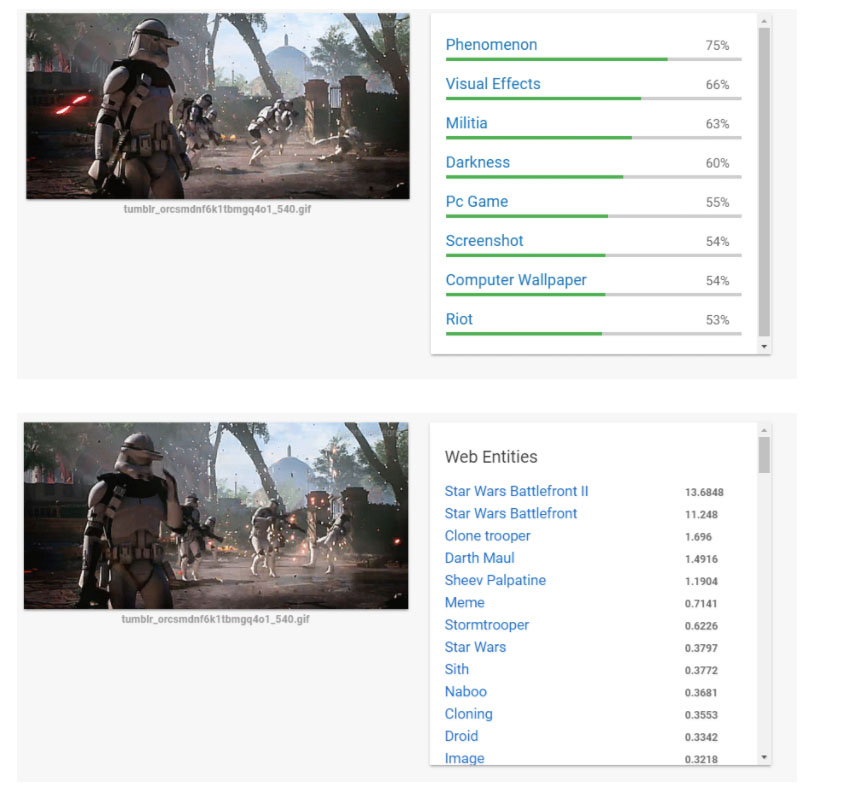
Task: Open the Star Wars entity, score 0.3797
Action: pyautogui.click(x=475, y=647)
